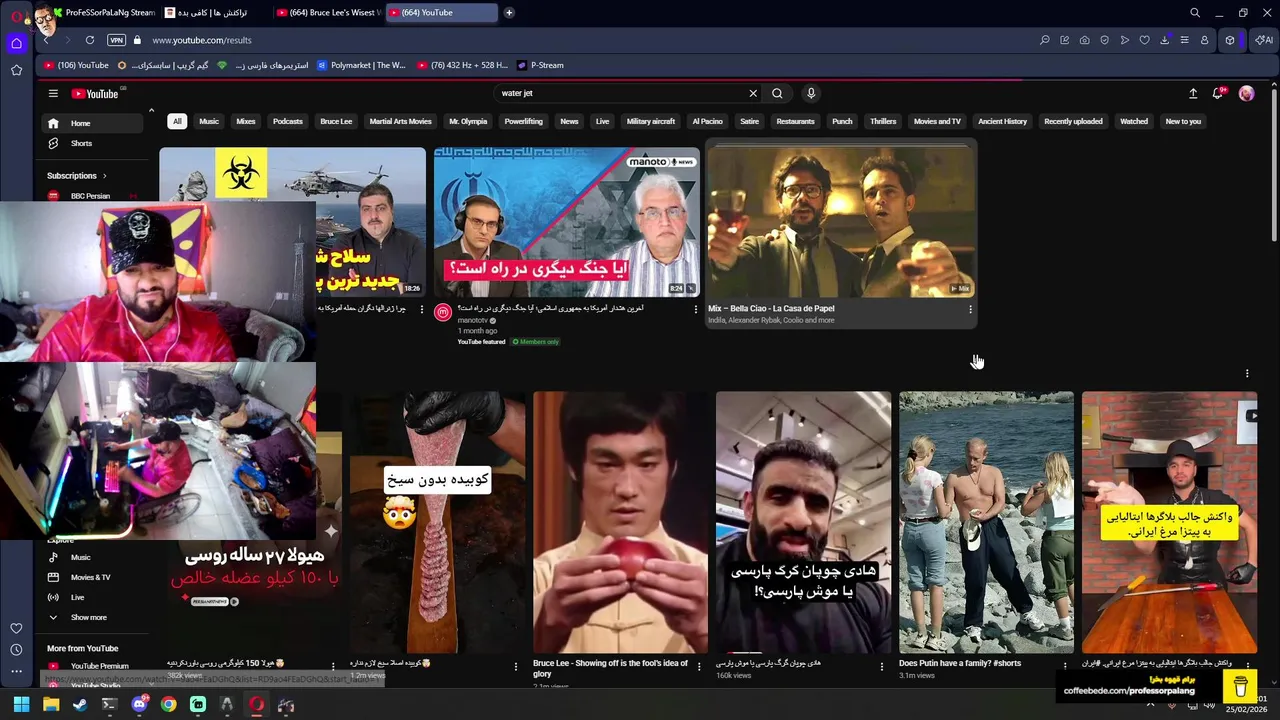Open Google Chrome from the taskbar
1280x720 pixels.
[x=168, y=705]
